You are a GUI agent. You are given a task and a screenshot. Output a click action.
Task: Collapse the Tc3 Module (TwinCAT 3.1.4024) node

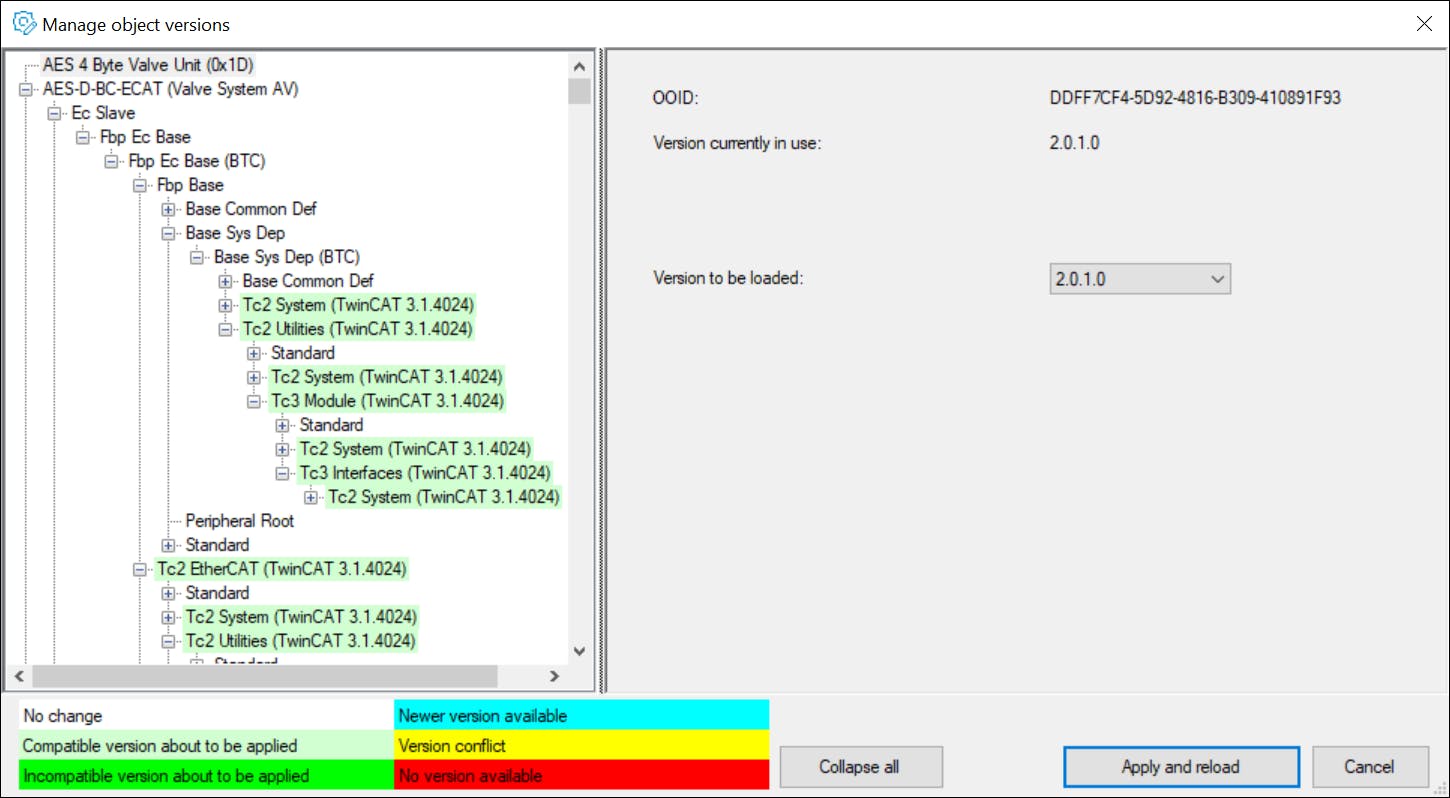tap(254, 401)
